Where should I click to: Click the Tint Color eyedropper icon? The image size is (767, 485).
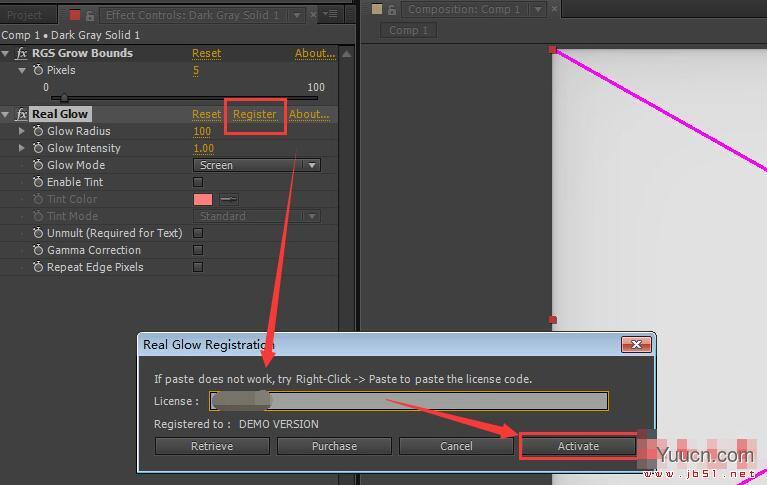[x=228, y=199]
